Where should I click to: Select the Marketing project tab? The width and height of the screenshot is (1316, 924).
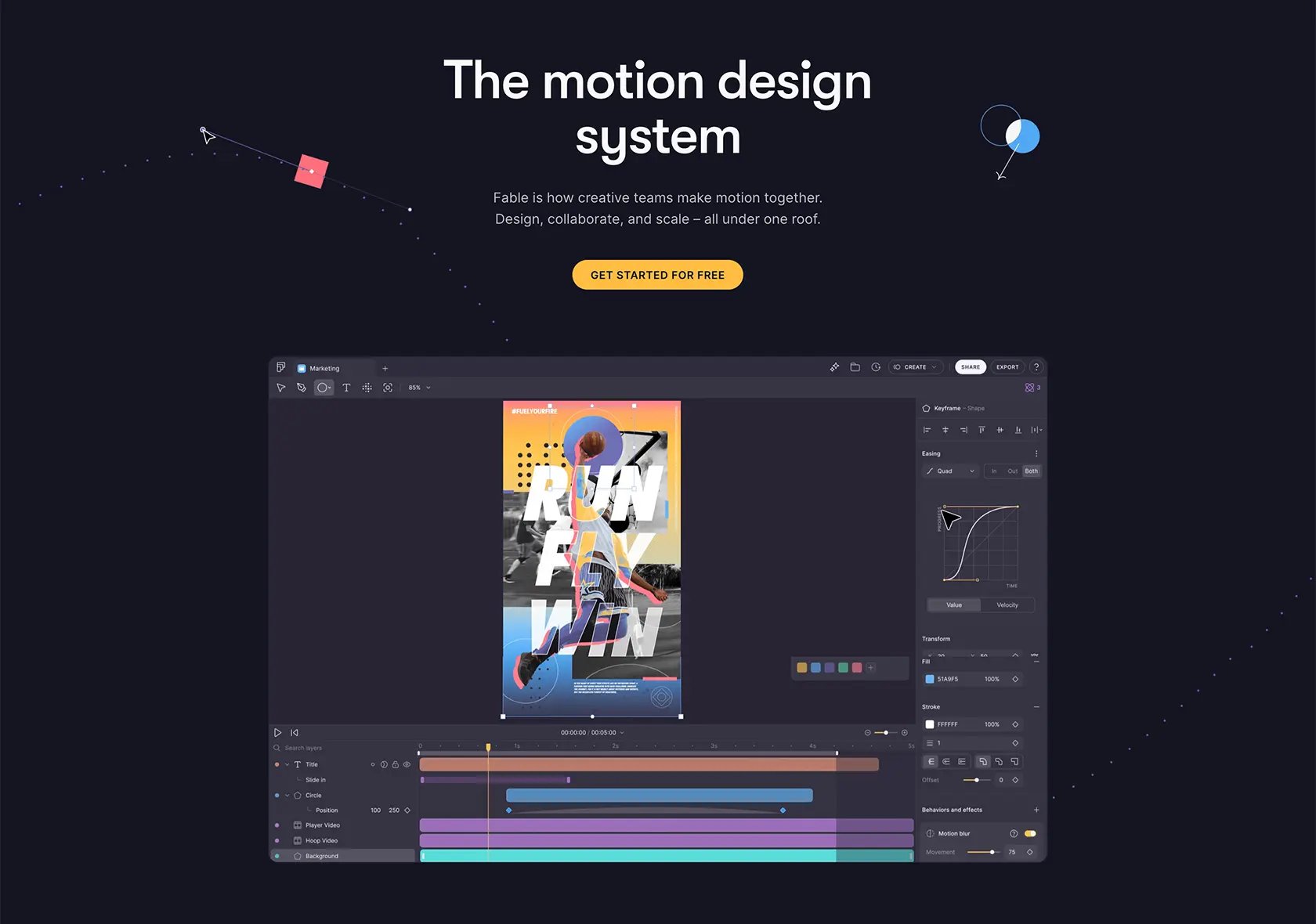click(324, 368)
